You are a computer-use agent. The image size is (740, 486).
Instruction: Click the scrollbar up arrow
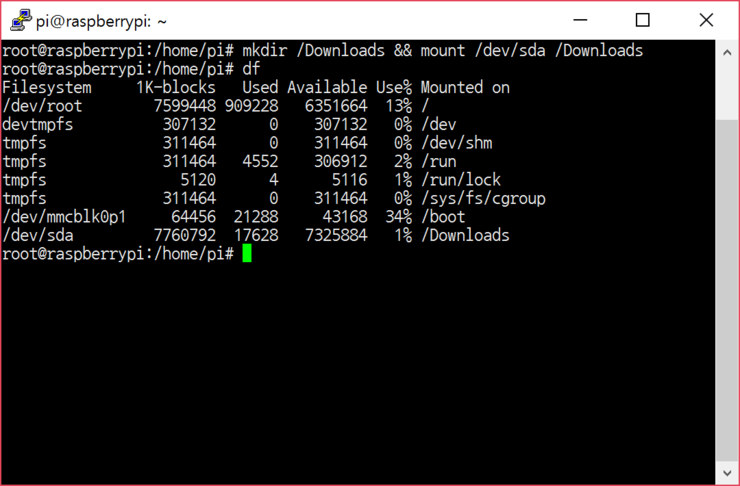click(x=727, y=52)
